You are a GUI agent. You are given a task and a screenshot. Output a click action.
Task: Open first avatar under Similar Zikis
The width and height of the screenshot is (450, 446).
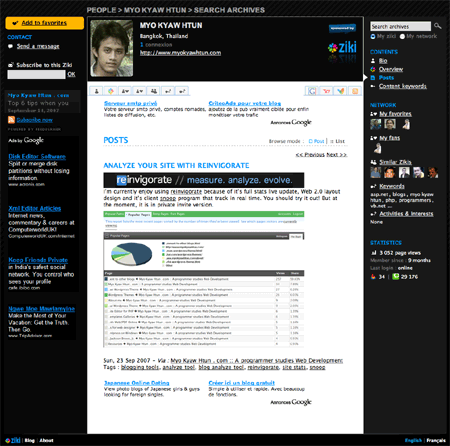376,172
